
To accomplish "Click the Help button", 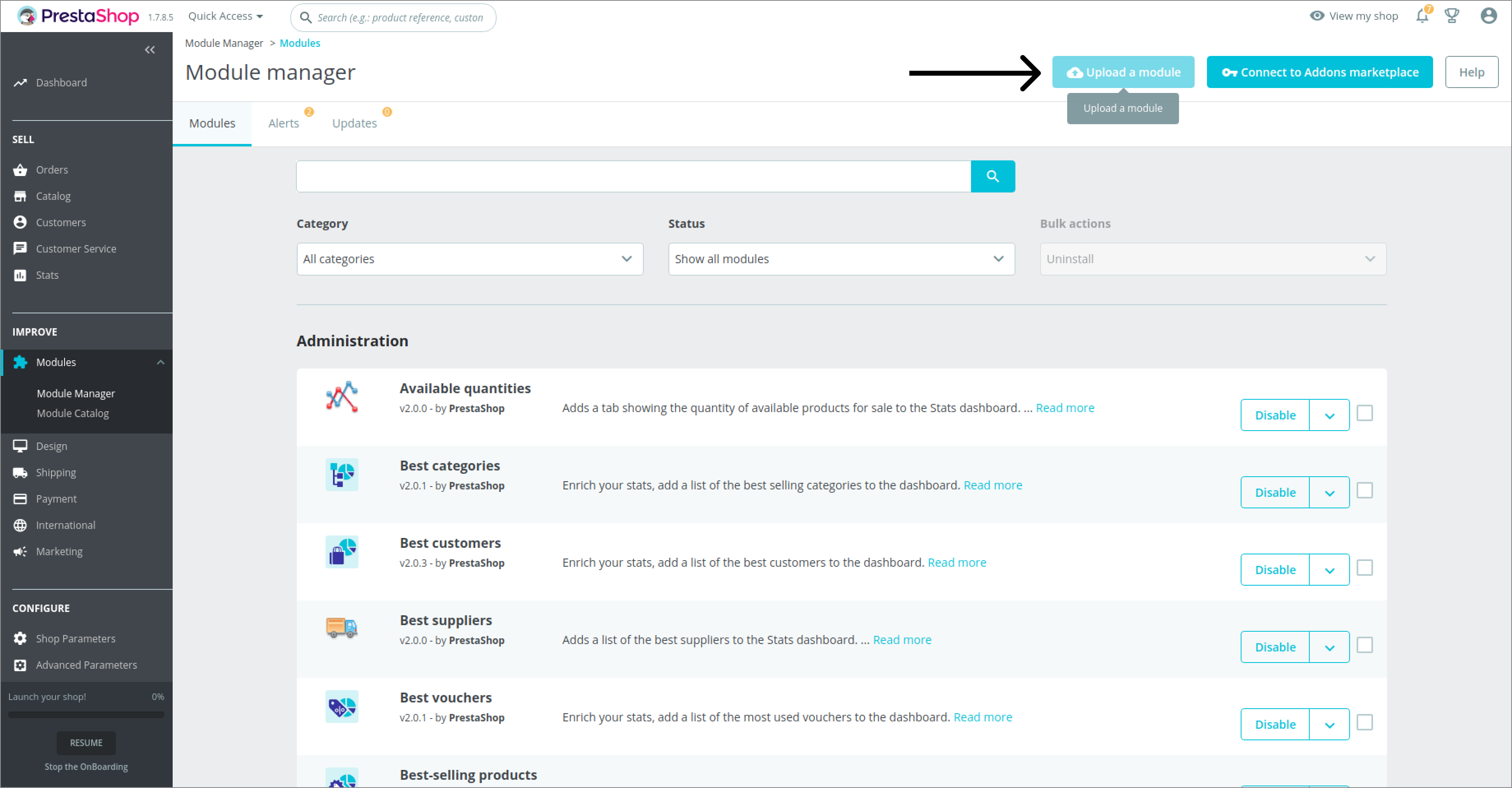I will pyautogui.click(x=1471, y=72).
